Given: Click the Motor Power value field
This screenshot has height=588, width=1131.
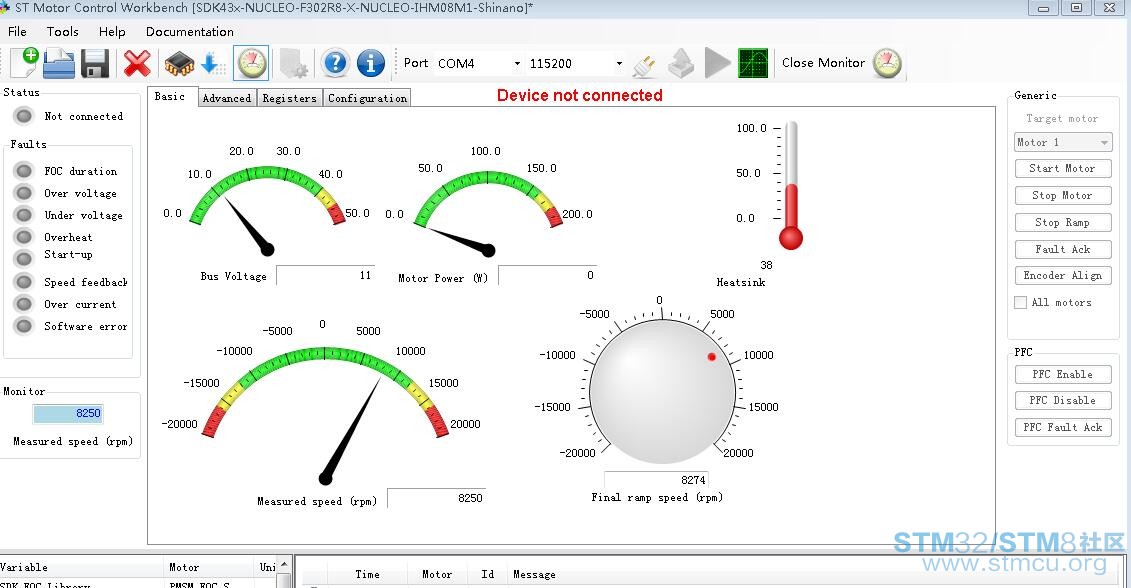Looking at the screenshot, I should point(547,275).
